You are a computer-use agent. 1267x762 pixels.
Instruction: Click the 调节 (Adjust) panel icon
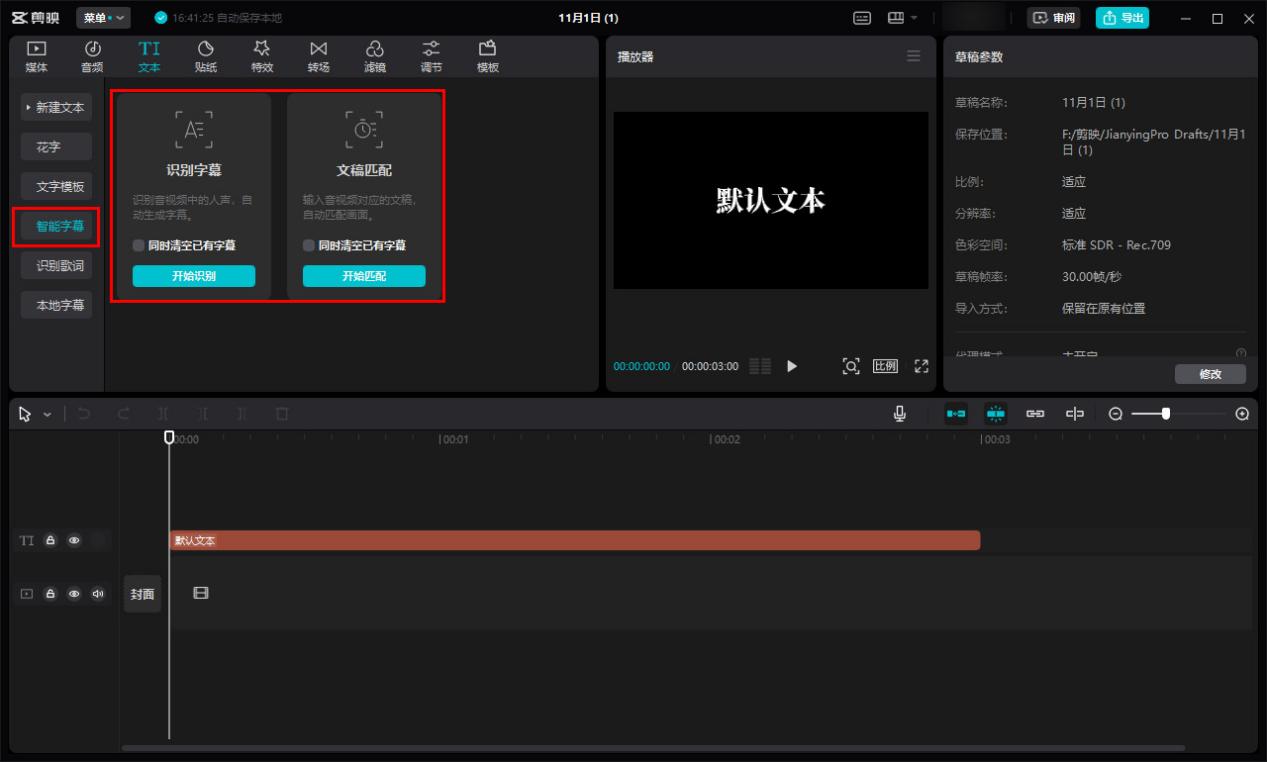(x=429, y=55)
